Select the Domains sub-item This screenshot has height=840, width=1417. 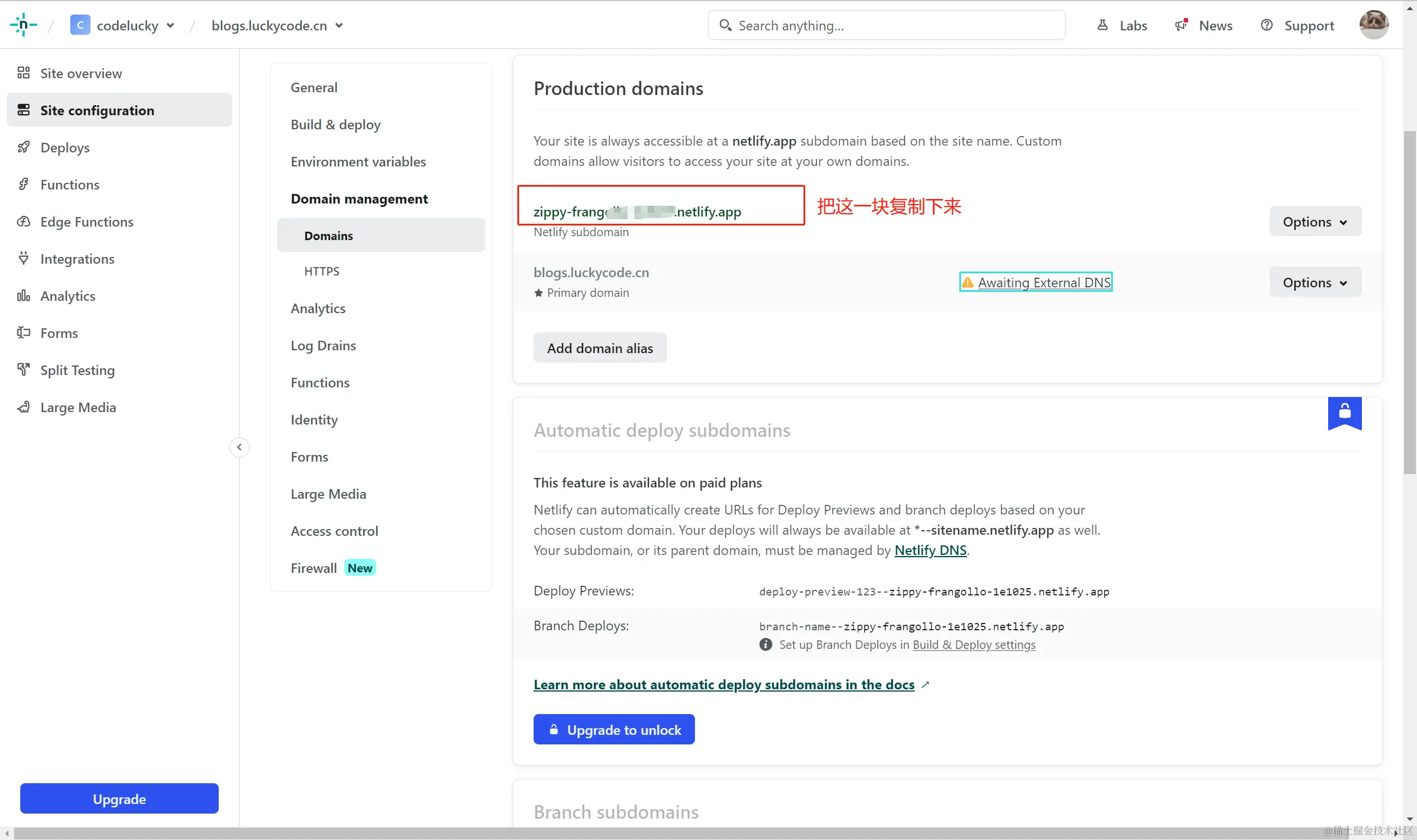point(381,235)
